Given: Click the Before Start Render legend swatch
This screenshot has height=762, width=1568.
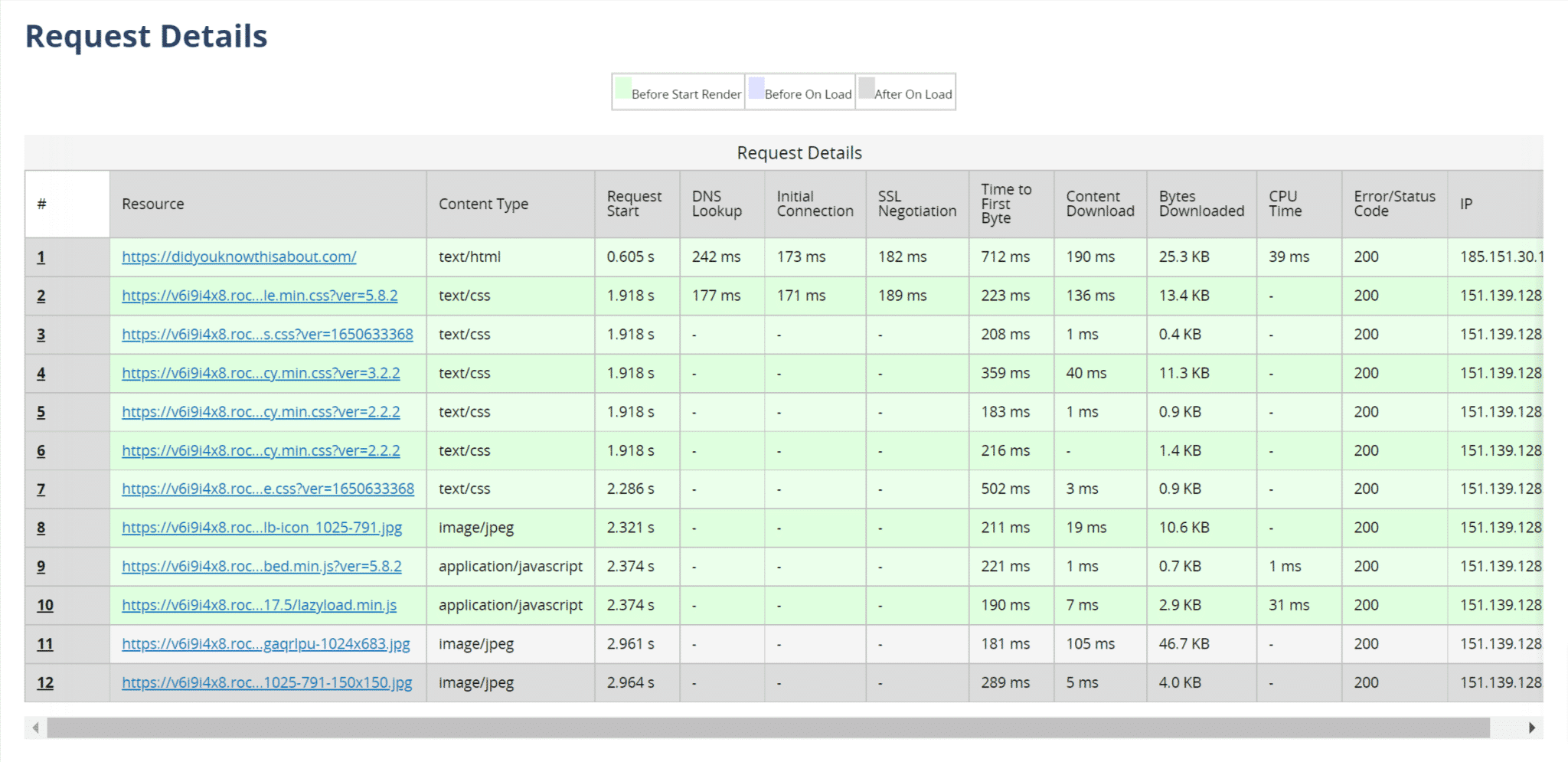Looking at the screenshot, I should coord(622,90).
